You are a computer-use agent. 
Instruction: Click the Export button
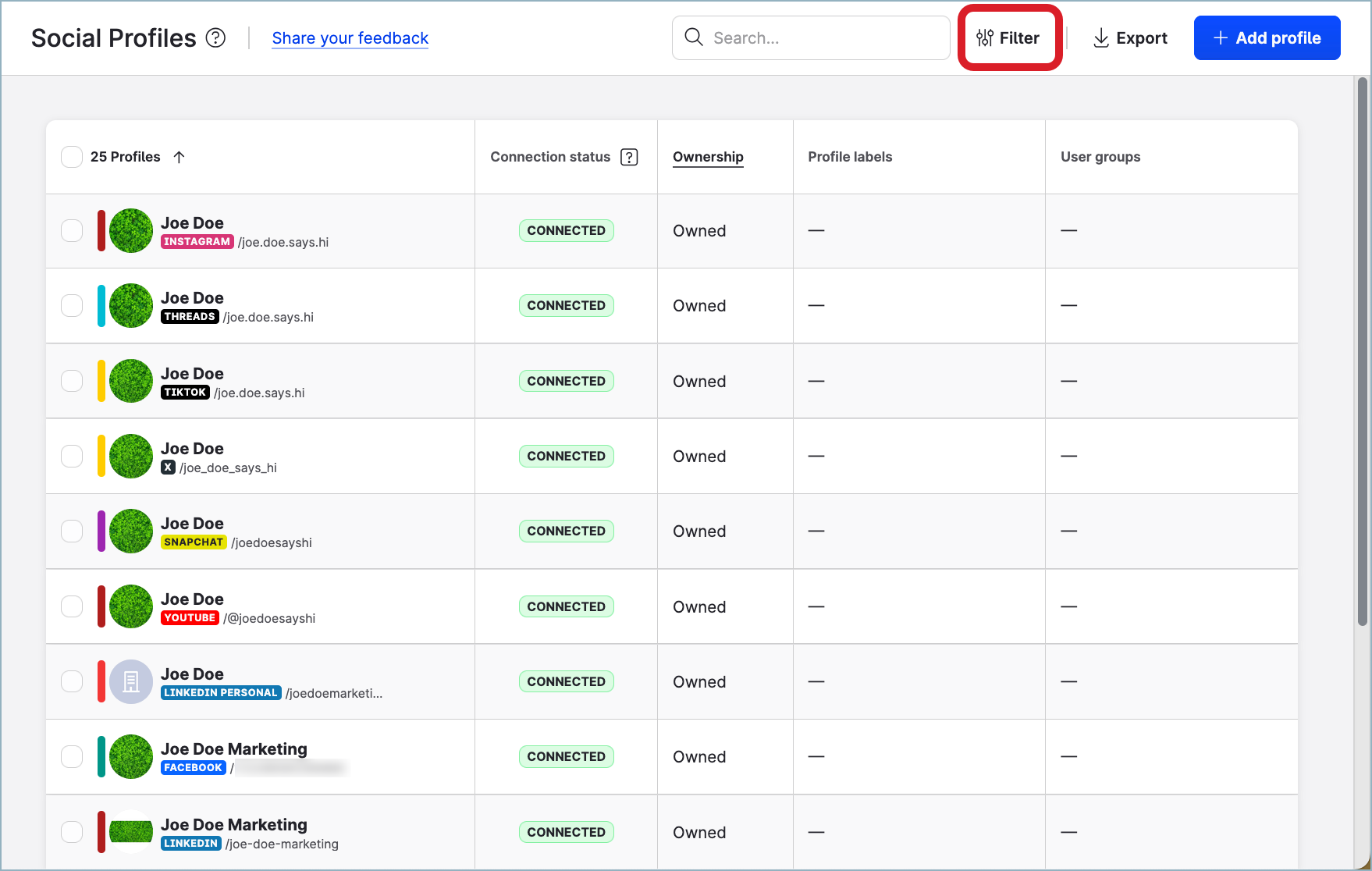pyautogui.click(x=1129, y=37)
